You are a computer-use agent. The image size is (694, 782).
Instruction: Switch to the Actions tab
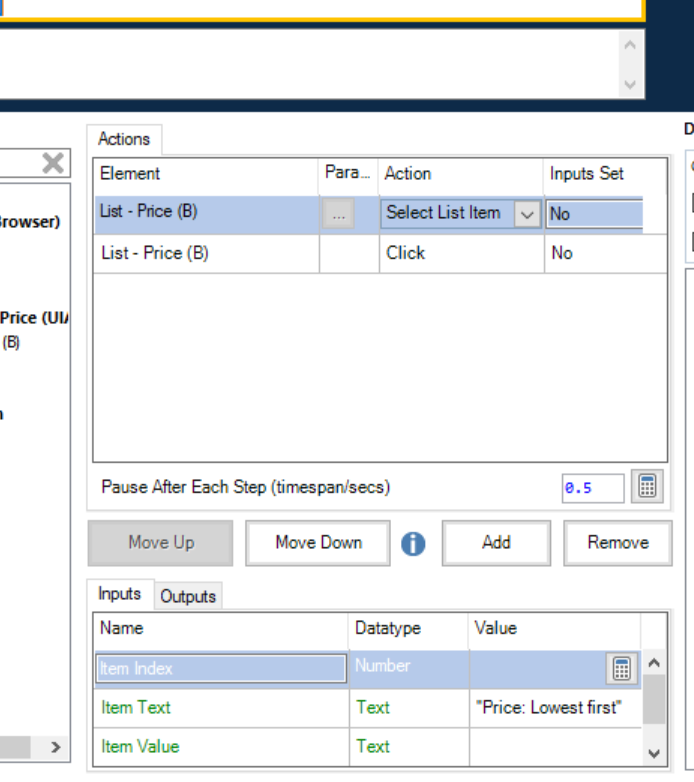click(124, 139)
